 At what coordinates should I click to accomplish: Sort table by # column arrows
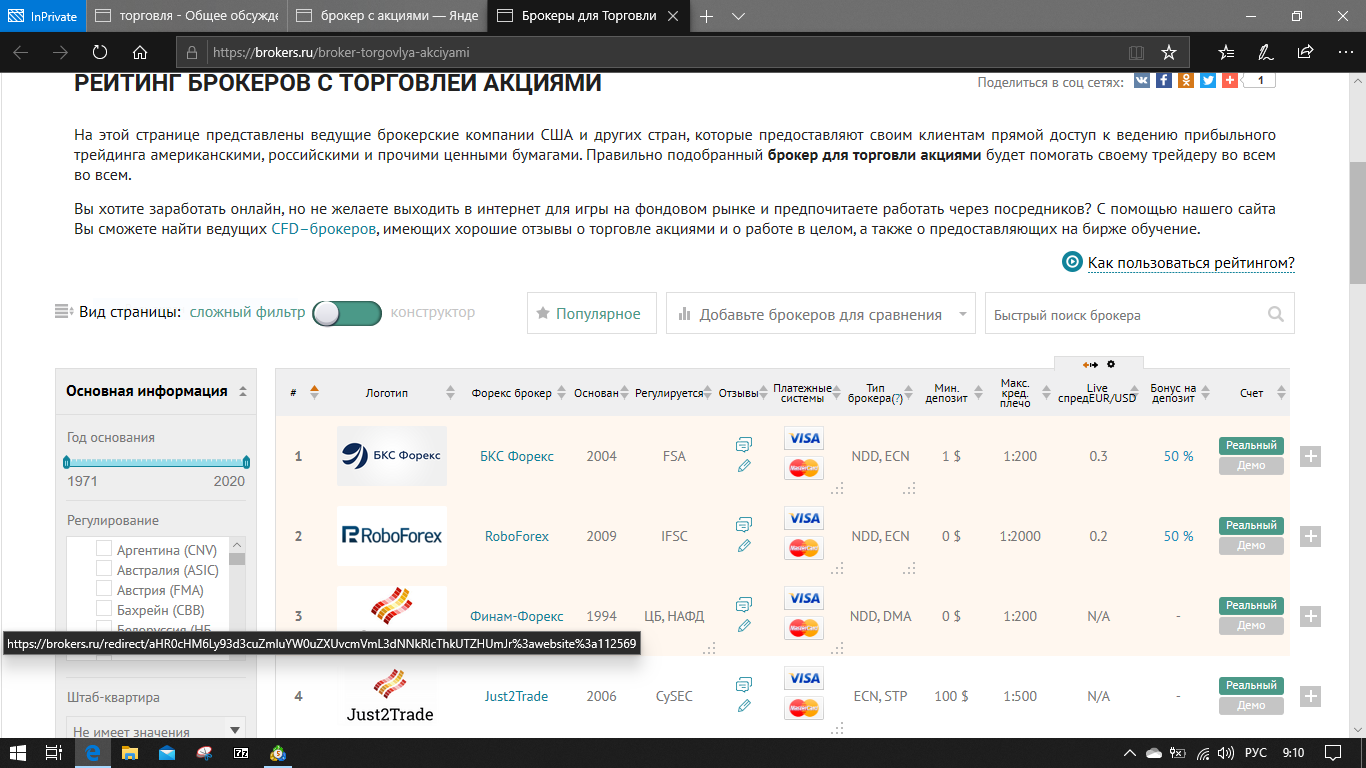coord(314,392)
